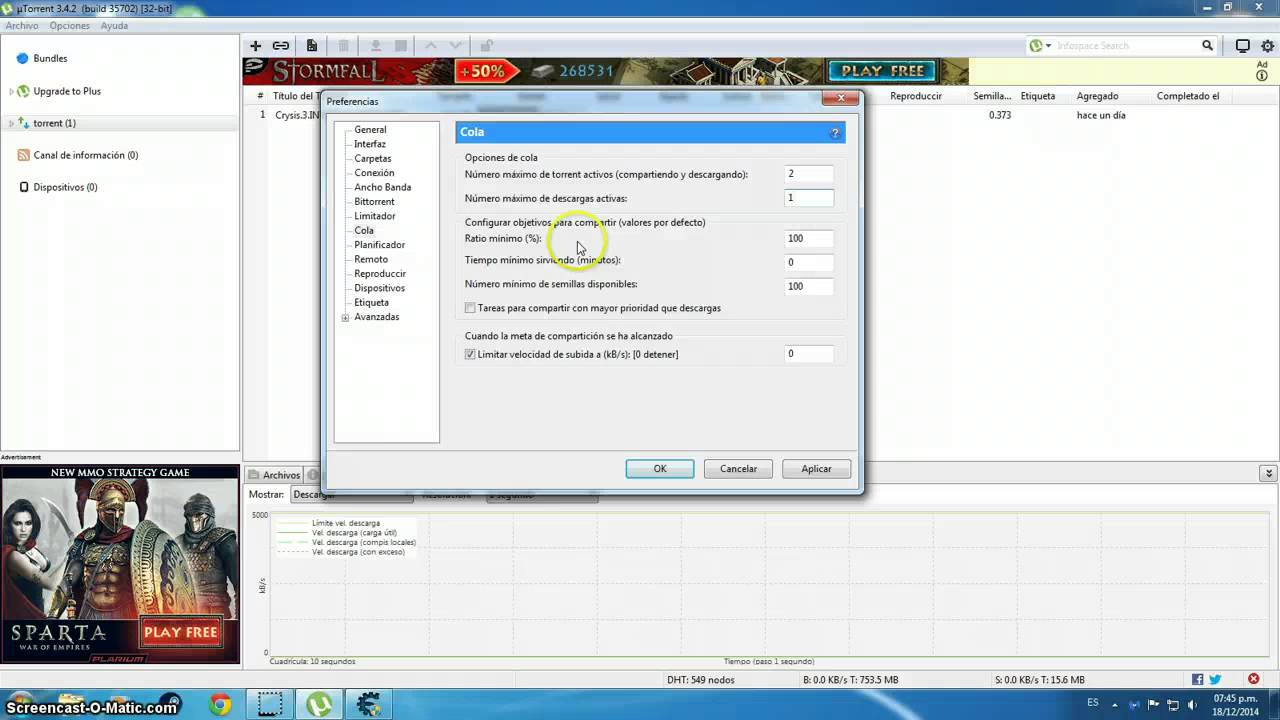Click the maximum active torrents field
Viewport: 1280px width, 720px height.
pos(809,174)
